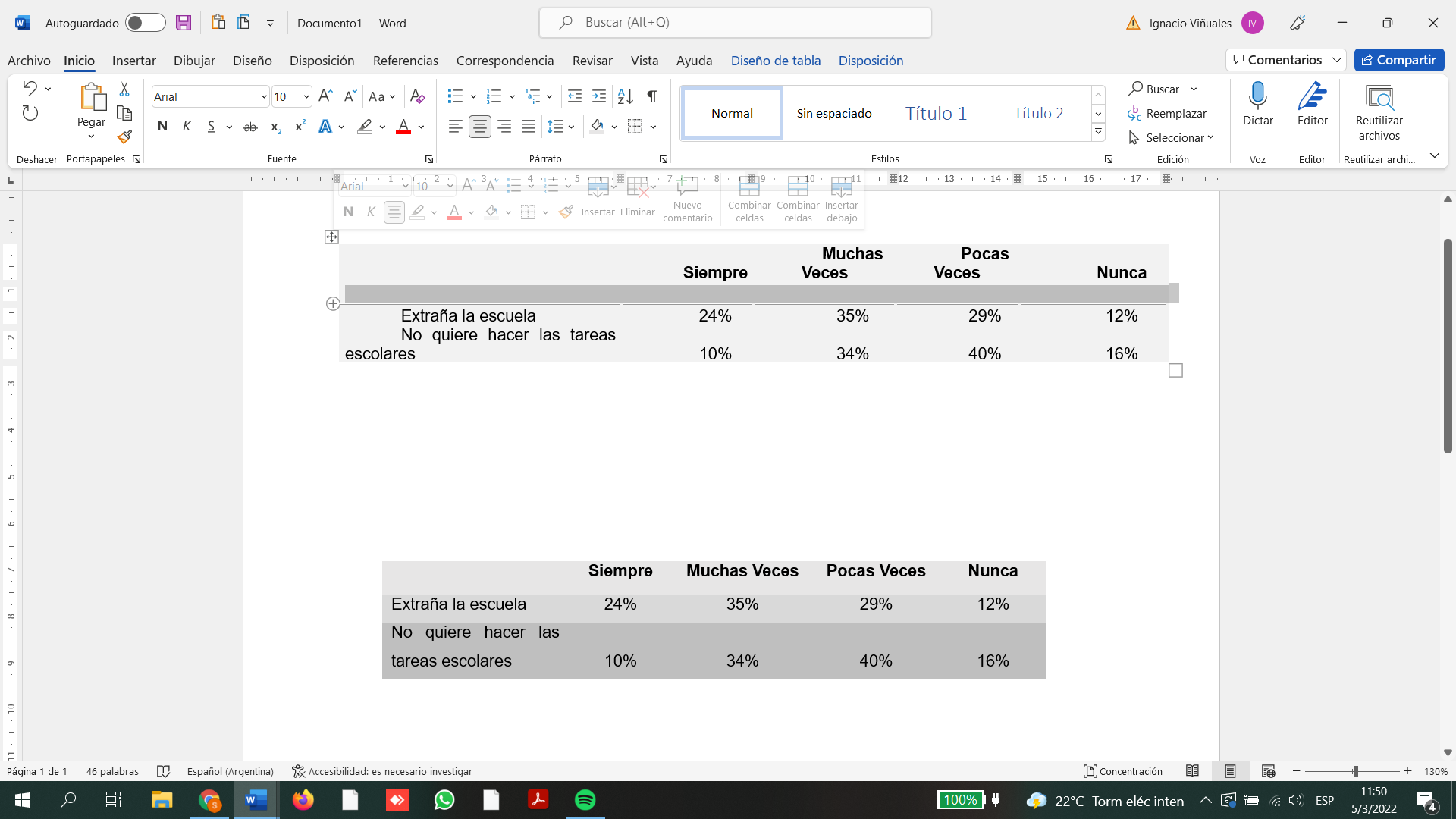This screenshot has width=1456, height=819.
Task: Click the vertical scrollbar thumb
Action: 1448,346
